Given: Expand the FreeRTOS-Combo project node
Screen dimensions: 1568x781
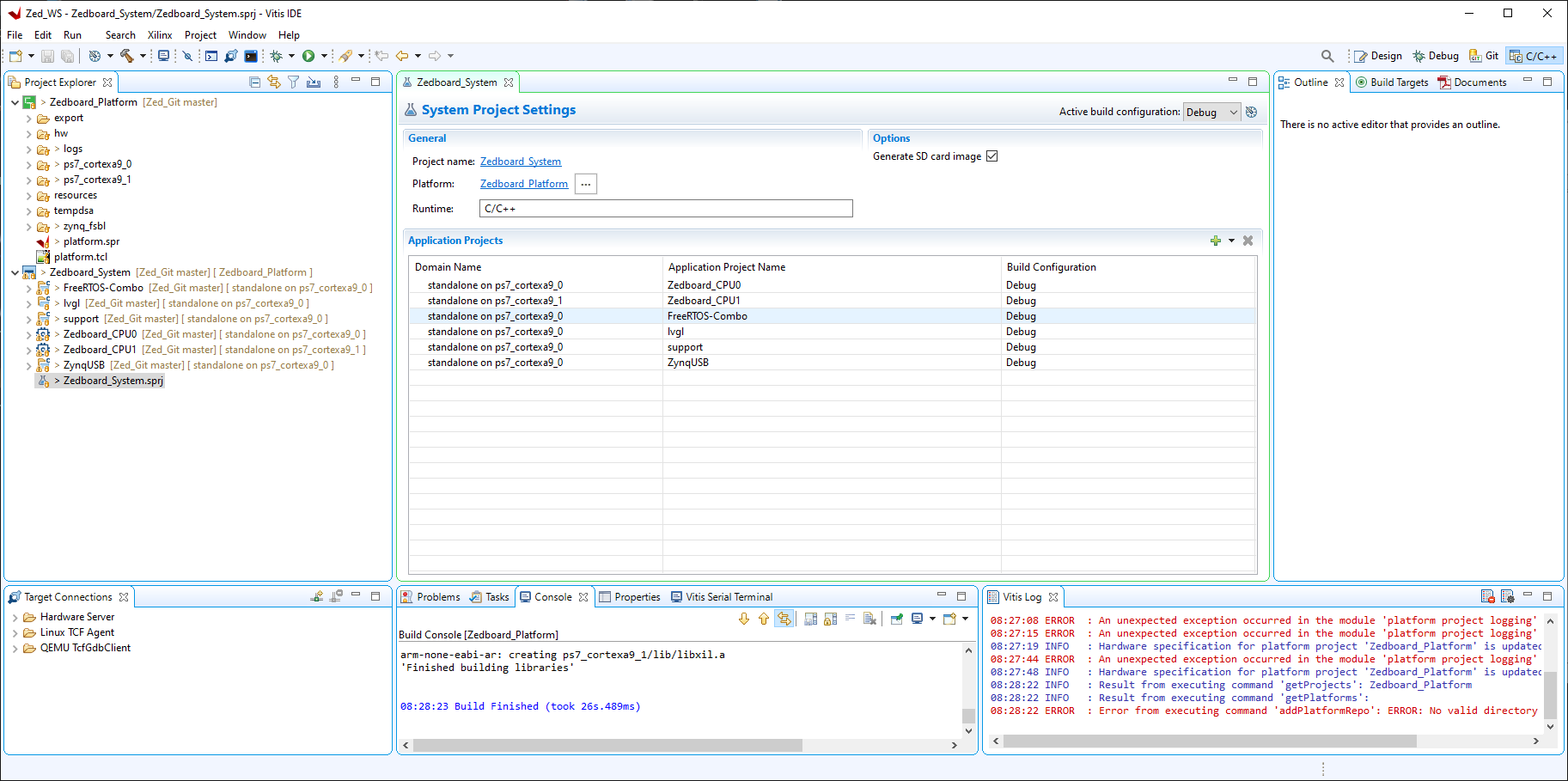Looking at the screenshot, I should click(28, 289).
